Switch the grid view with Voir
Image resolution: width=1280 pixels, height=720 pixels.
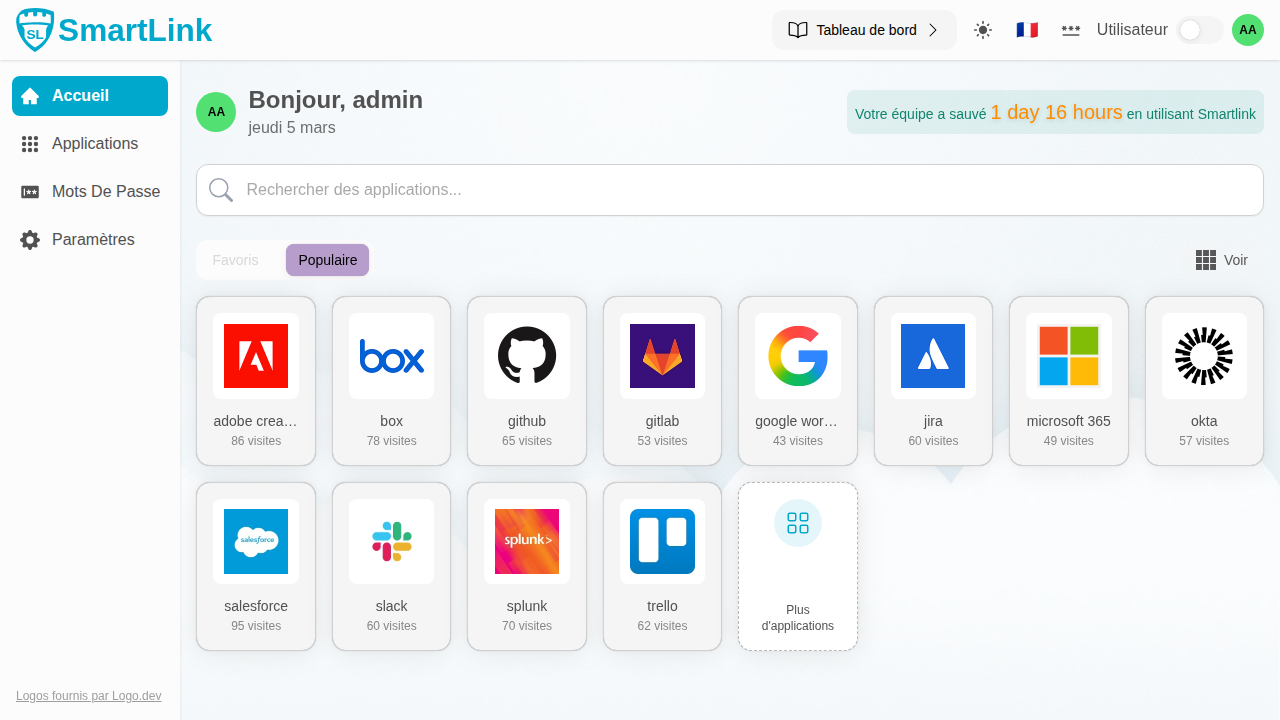(1222, 260)
